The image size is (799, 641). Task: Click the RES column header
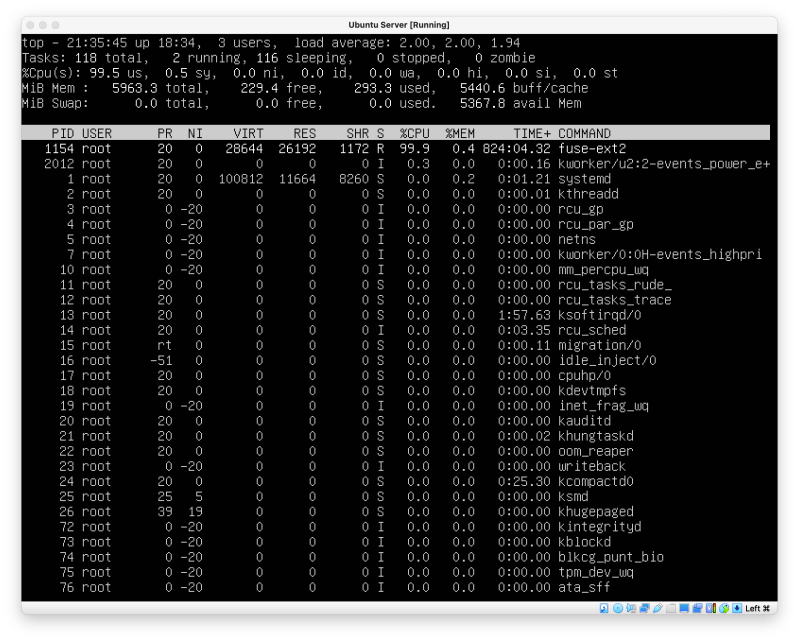305,133
